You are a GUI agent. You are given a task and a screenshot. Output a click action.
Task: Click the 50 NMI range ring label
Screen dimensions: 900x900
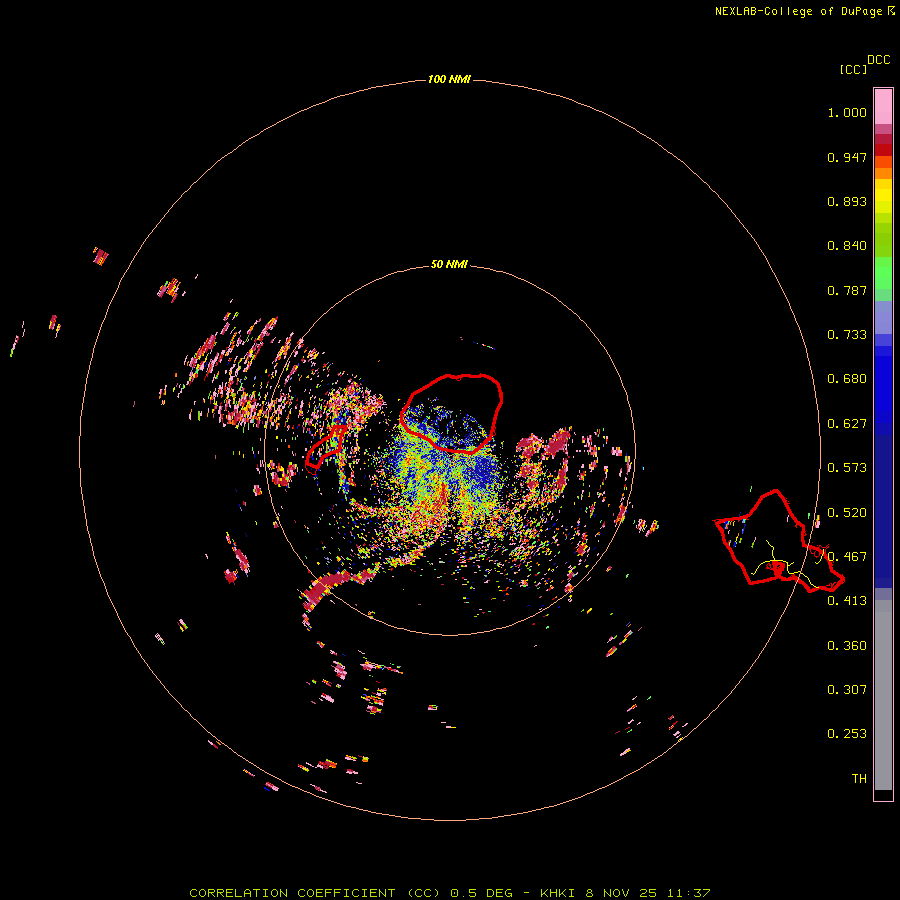pyautogui.click(x=449, y=265)
